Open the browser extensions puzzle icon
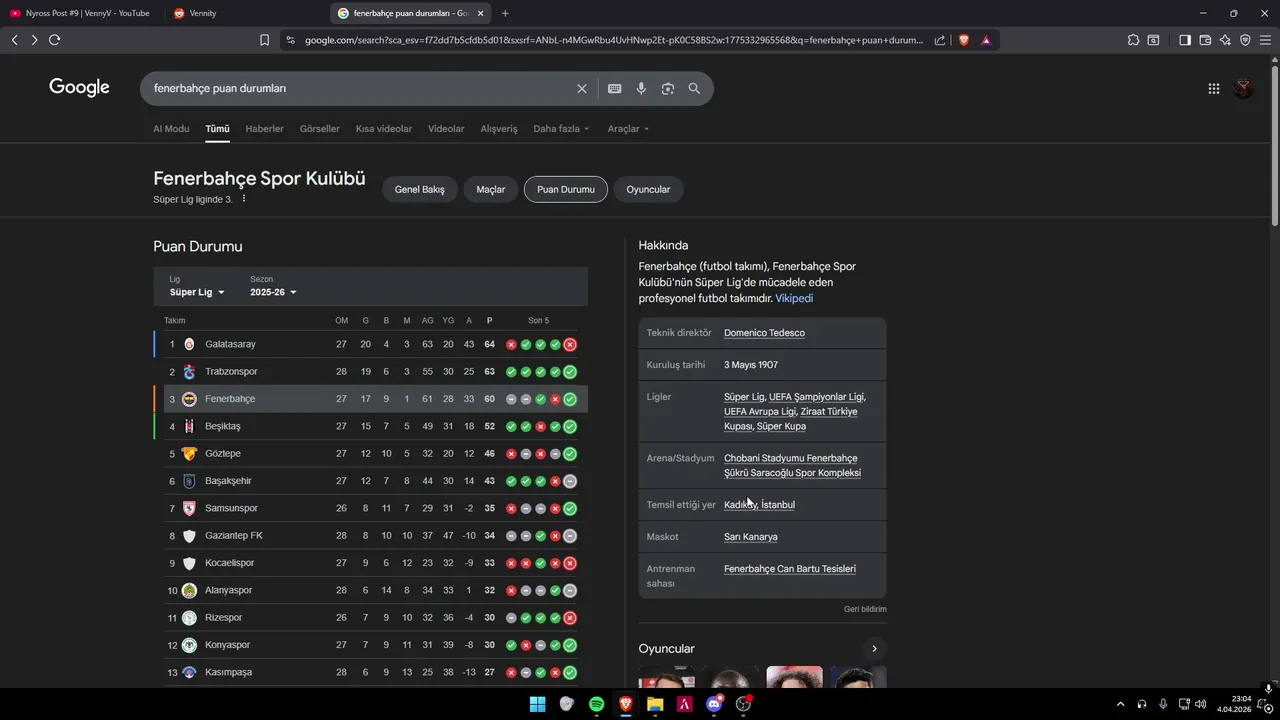 tap(1133, 40)
